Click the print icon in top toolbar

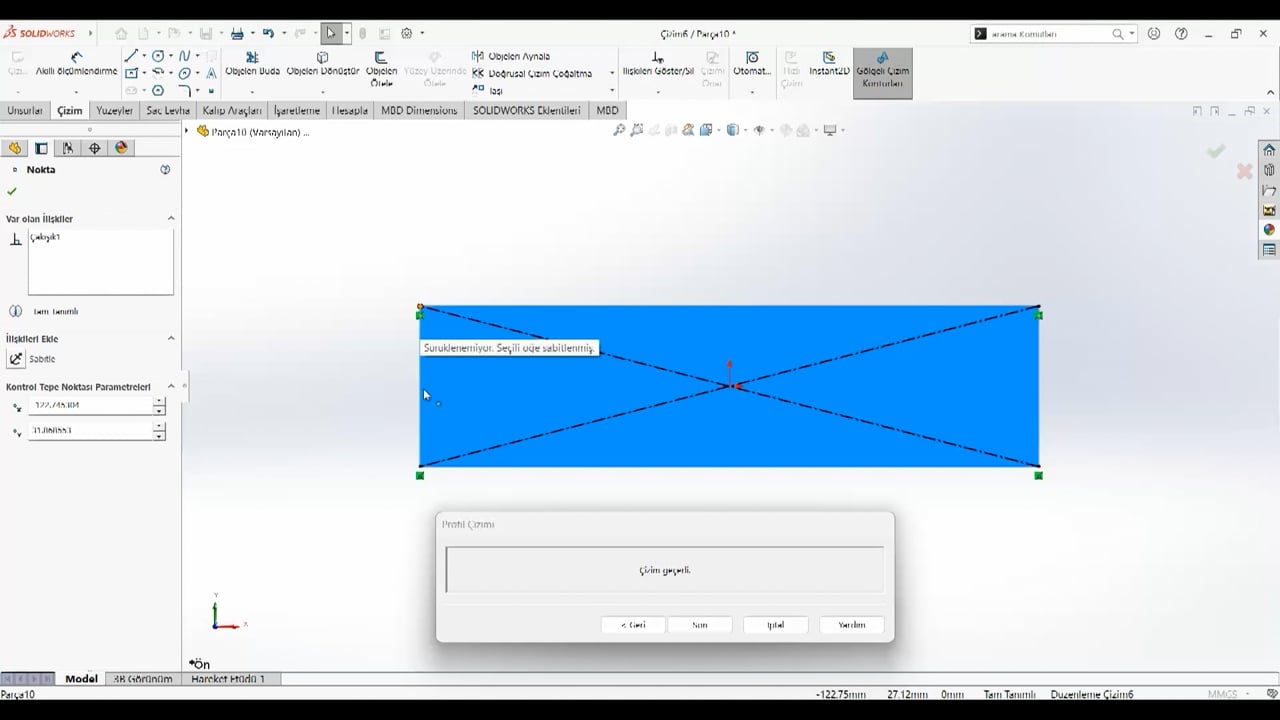point(237,33)
